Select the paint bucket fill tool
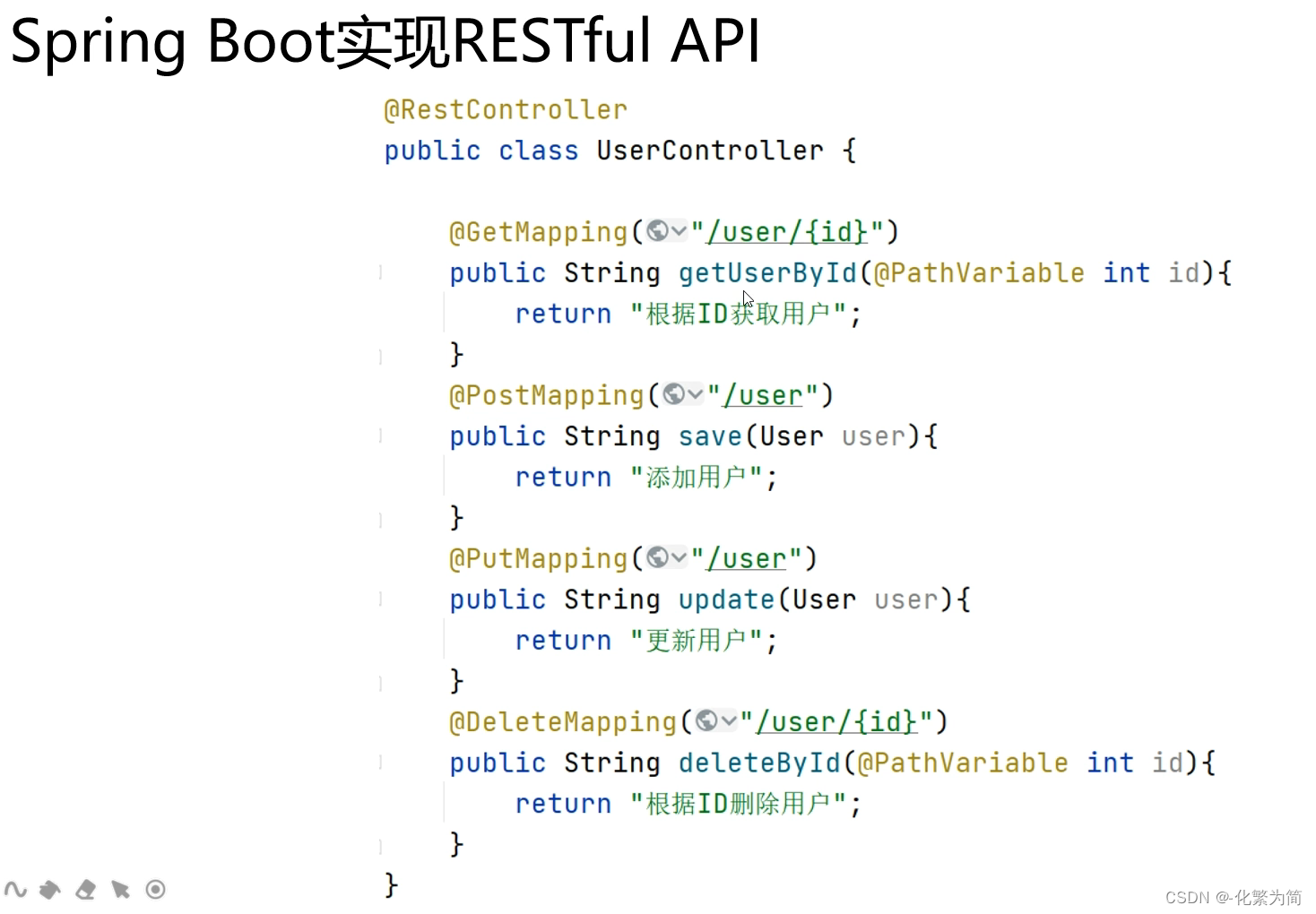The height and width of the screenshot is (914, 1316). [x=50, y=889]
